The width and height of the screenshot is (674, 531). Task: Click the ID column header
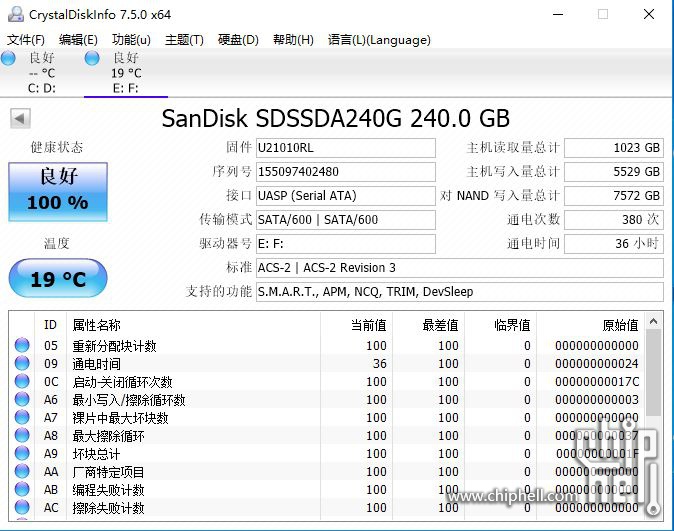tap(50, 325)
